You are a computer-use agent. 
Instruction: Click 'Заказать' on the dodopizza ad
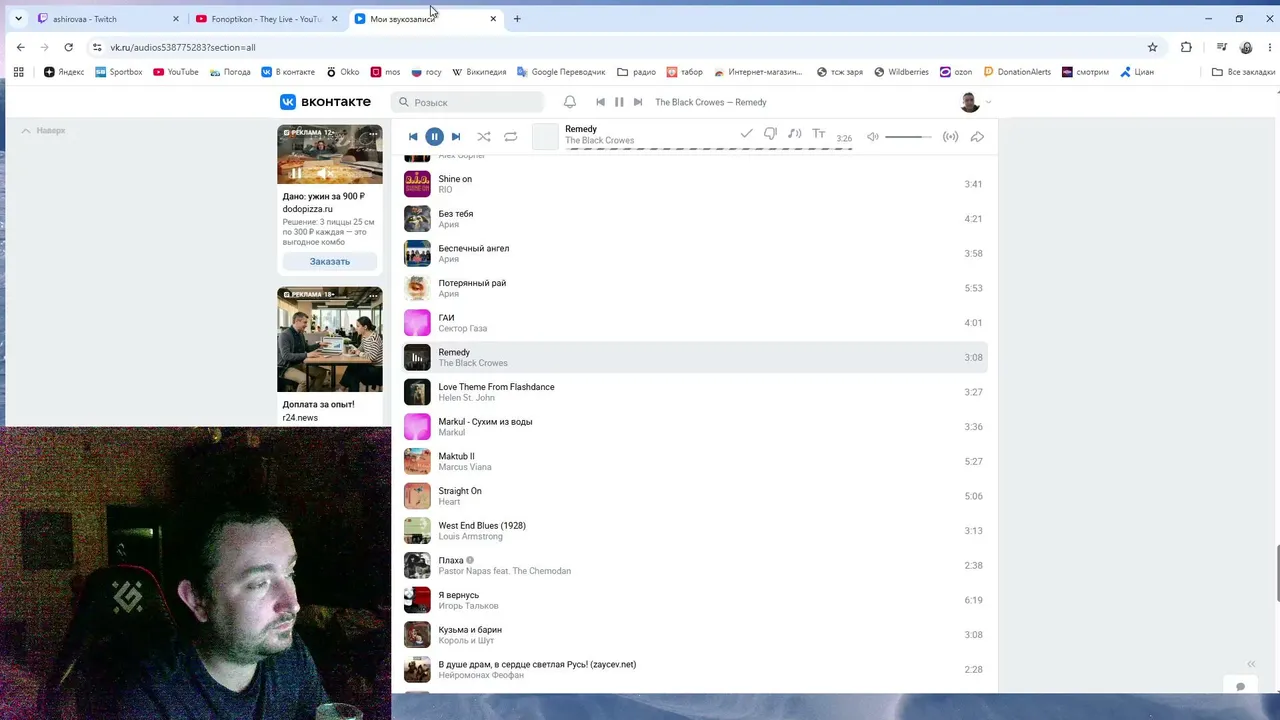pos(330,262)
